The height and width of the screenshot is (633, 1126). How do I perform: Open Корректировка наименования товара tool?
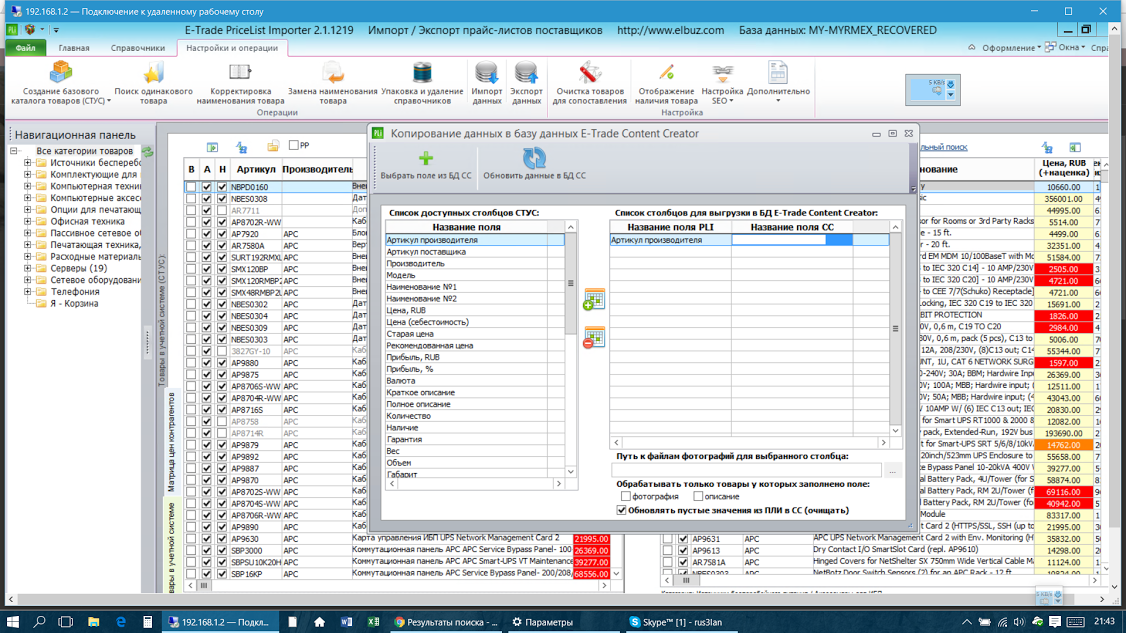click(240, 83)
